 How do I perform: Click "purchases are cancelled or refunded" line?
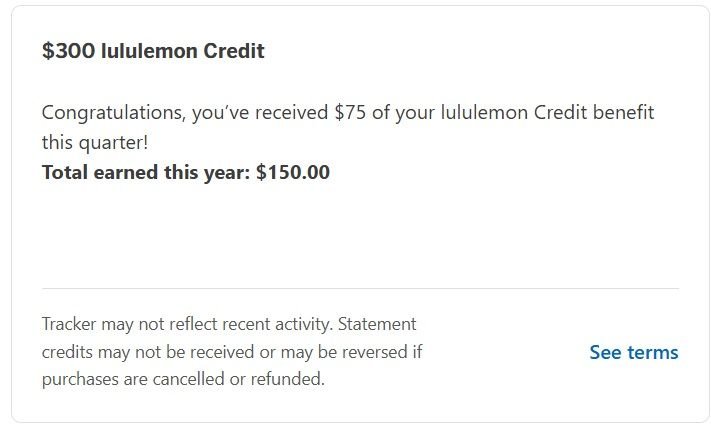[183, 380]
